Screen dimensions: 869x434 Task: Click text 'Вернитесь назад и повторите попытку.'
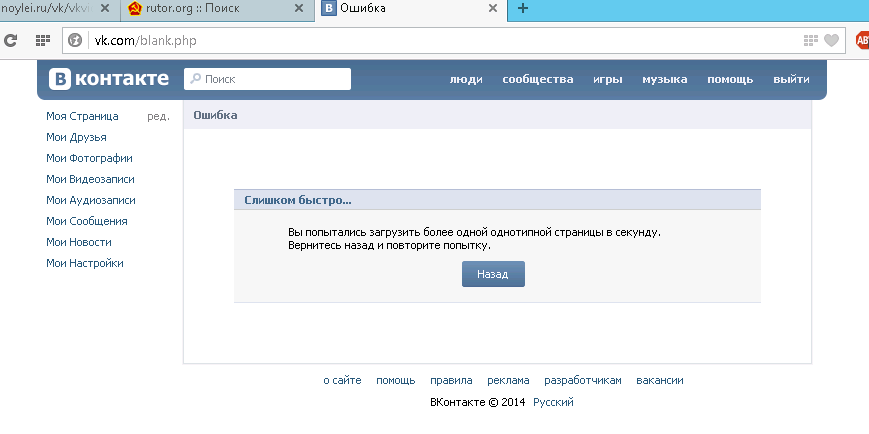click(390, 246)
